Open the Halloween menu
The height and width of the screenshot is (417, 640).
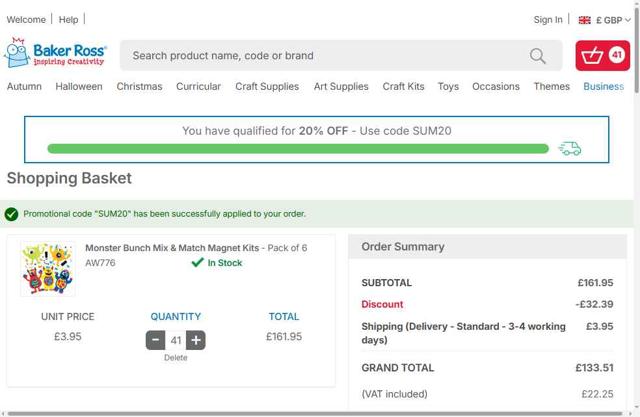click(x=79, y=87)
